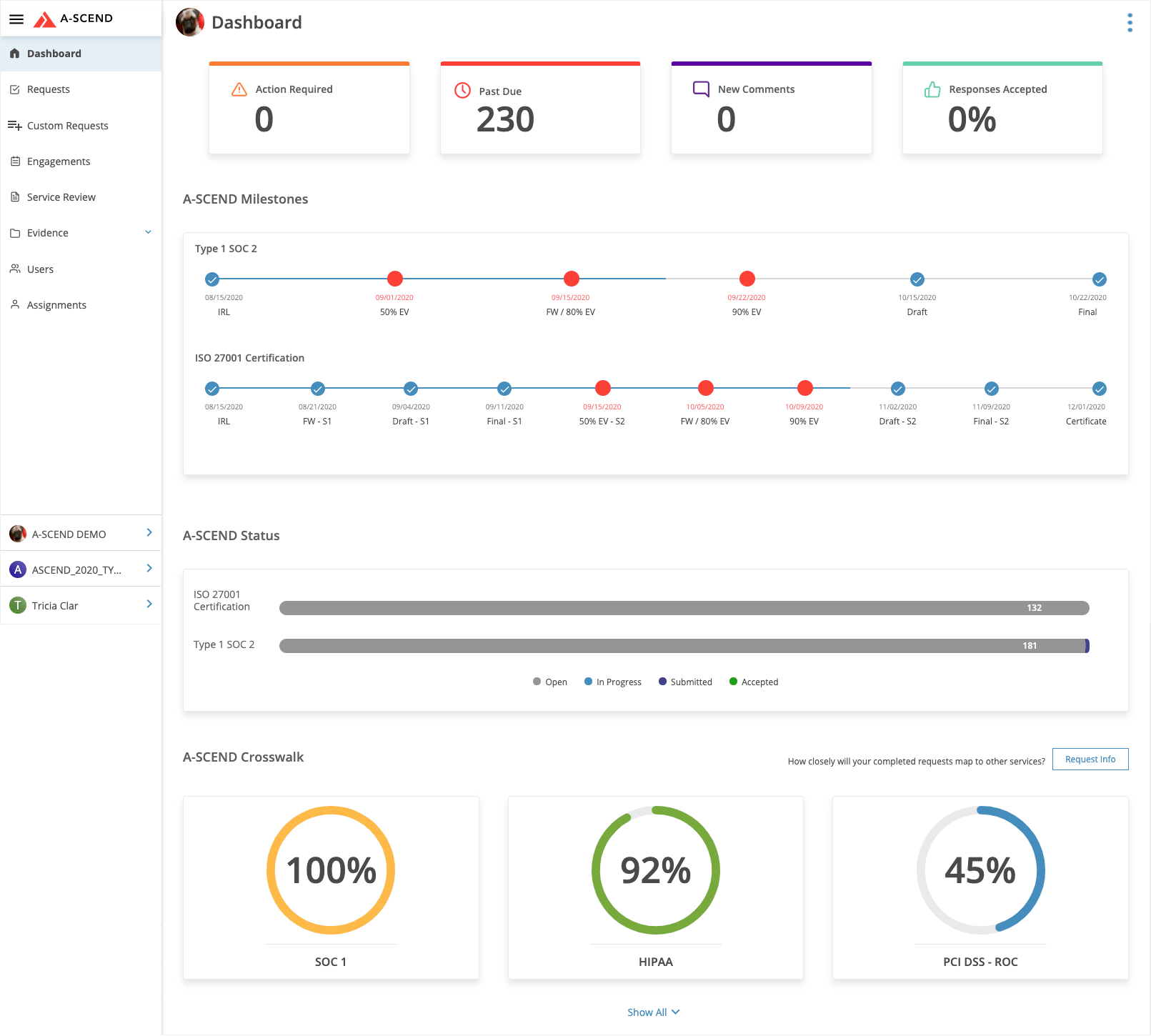1151x1036 pixels.
Task: Open the hamburger menu to collapse sidebar
Action: (16, 19)
